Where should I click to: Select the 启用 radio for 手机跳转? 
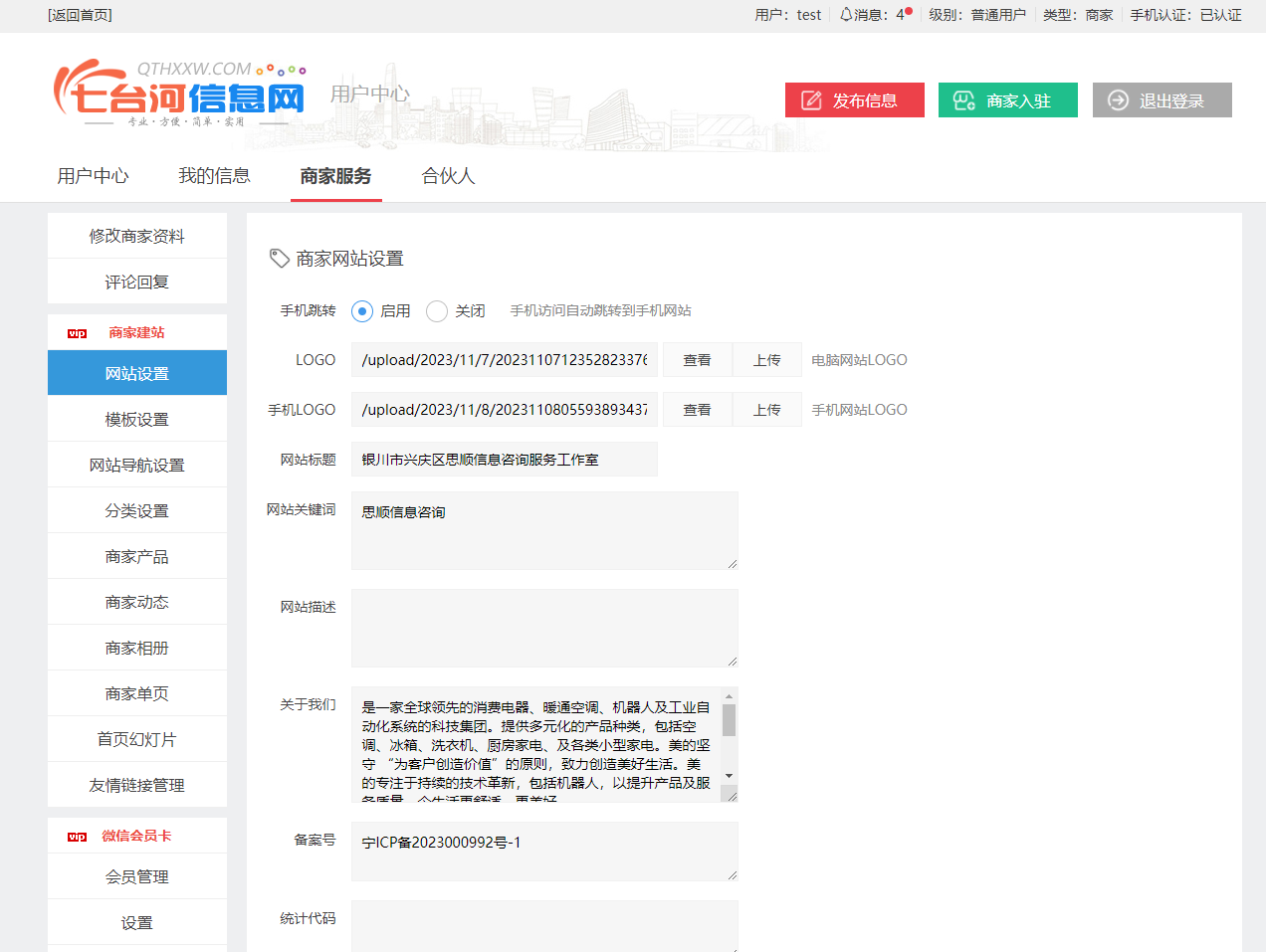362,311
